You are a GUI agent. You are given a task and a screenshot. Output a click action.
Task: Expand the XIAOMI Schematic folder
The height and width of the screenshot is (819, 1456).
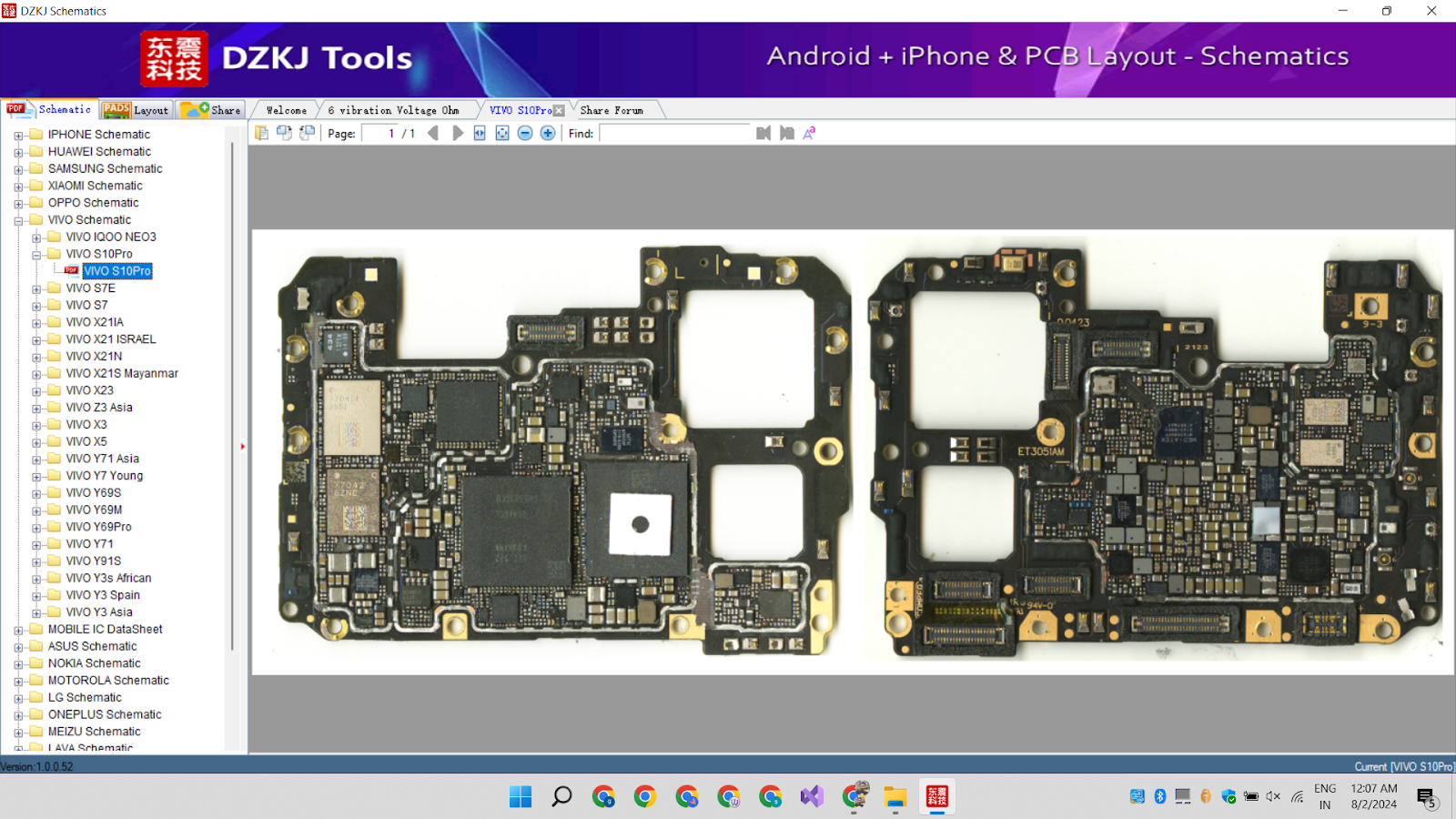18,186
